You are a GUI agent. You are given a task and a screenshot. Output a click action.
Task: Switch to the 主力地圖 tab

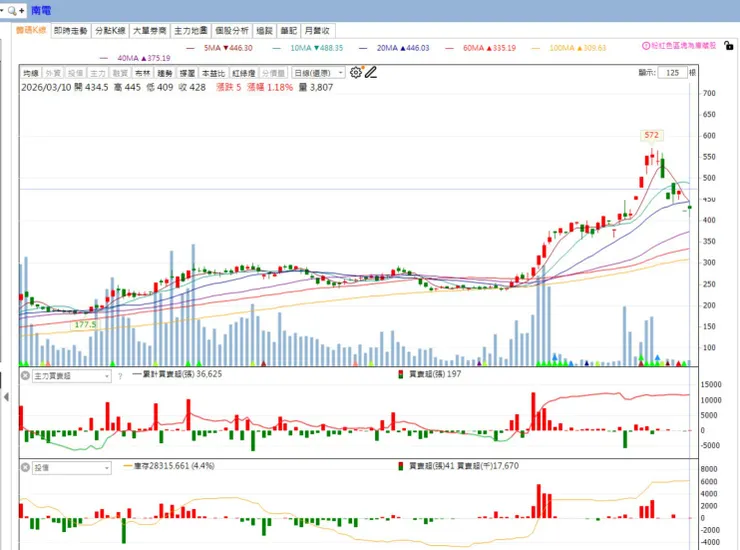191,31
